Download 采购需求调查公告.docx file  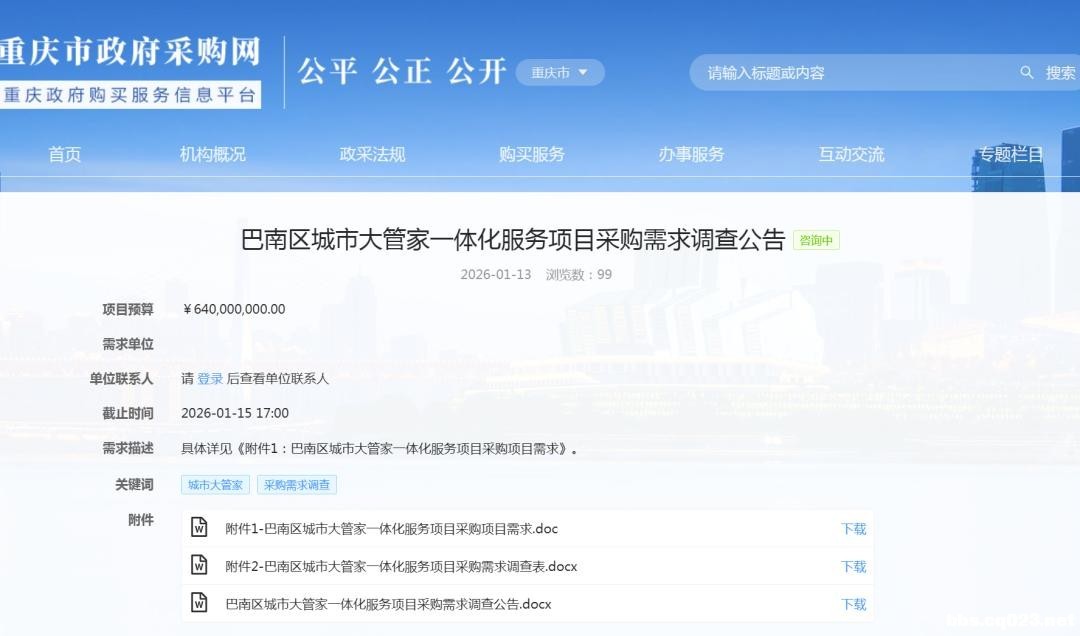pos(853,604)
